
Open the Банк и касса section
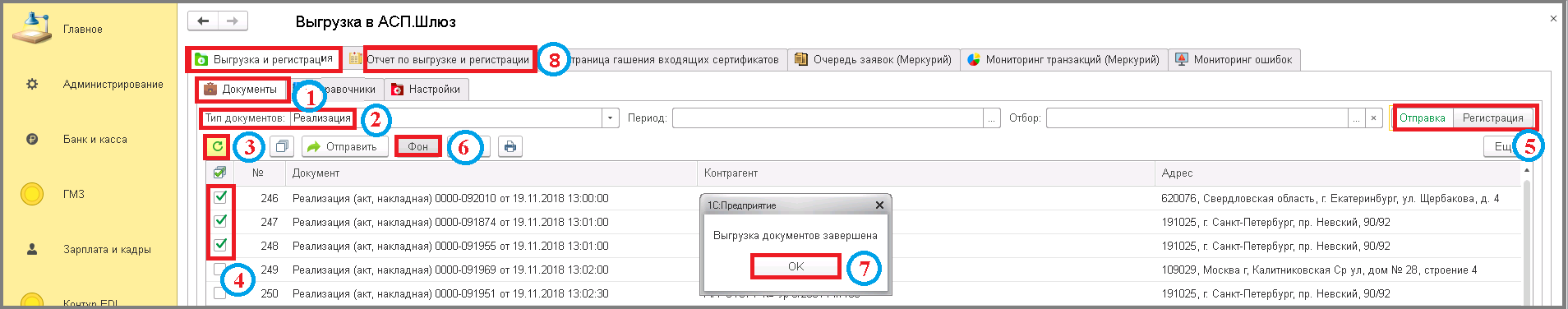(x=95, y=139)
